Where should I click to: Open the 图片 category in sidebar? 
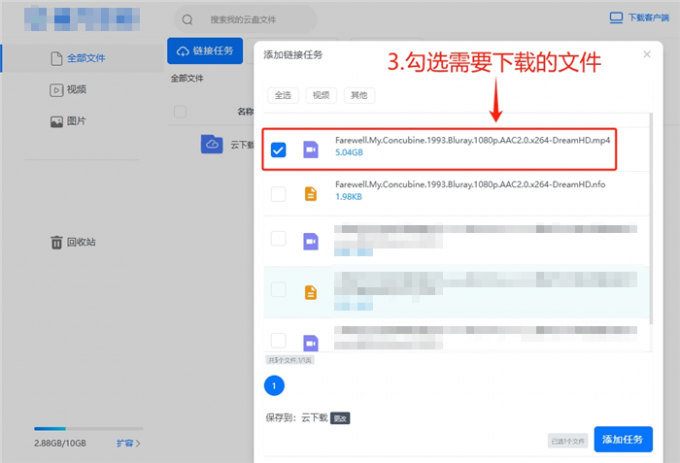[x=76, y=121]
